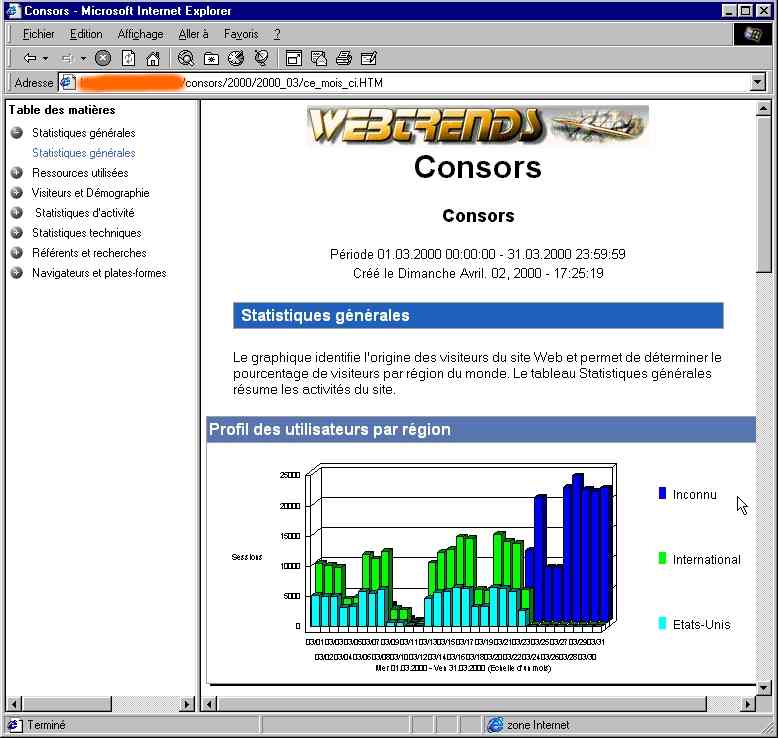The height and width of the screenshot is (738, 778).
Task: Click the cyan Etats-Unis legend swatch
Action: (662, 623)
